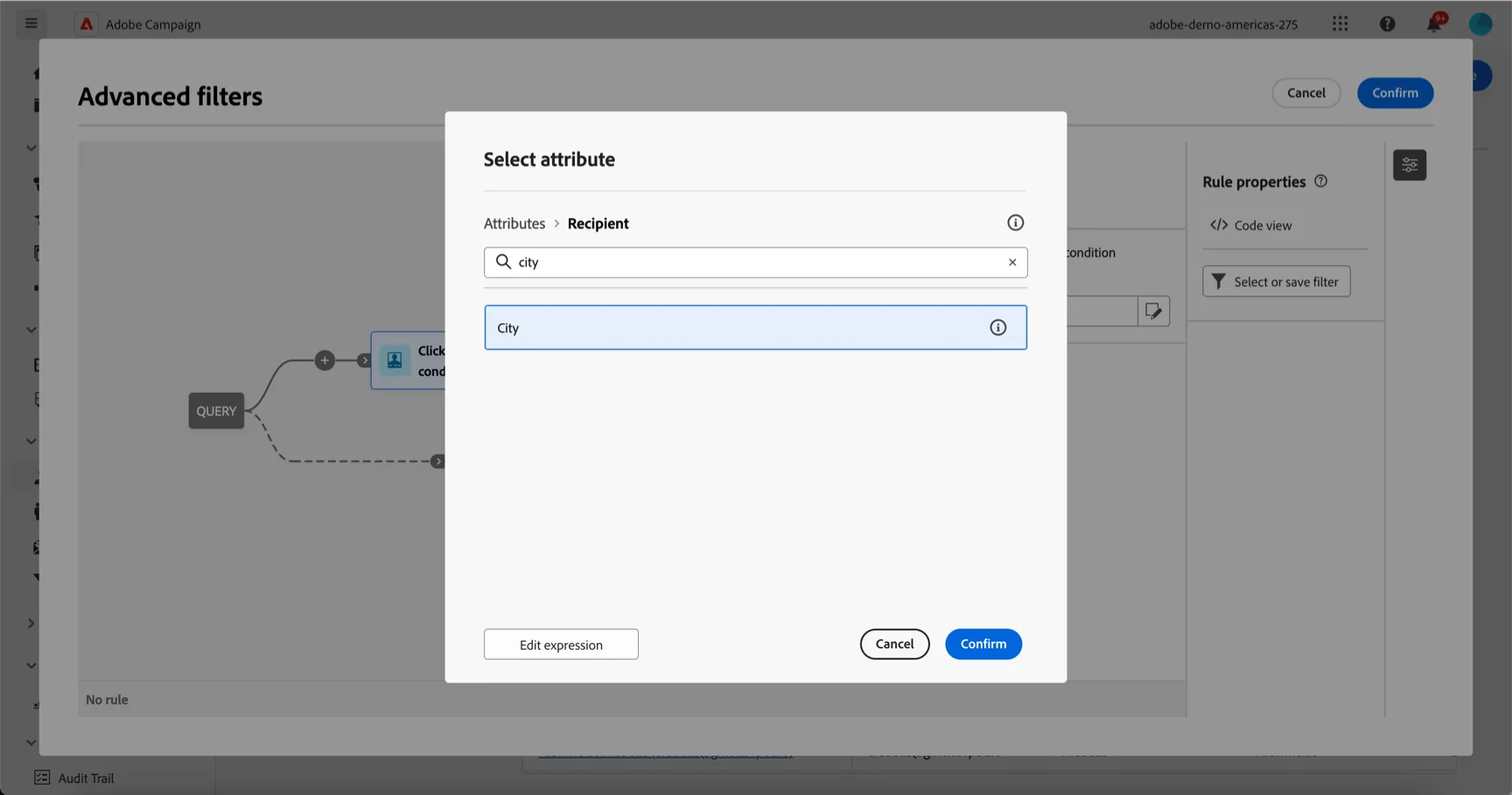Open the notifications bell
The height and width of the screenshot is (795, 1512).
[1434, 24]
